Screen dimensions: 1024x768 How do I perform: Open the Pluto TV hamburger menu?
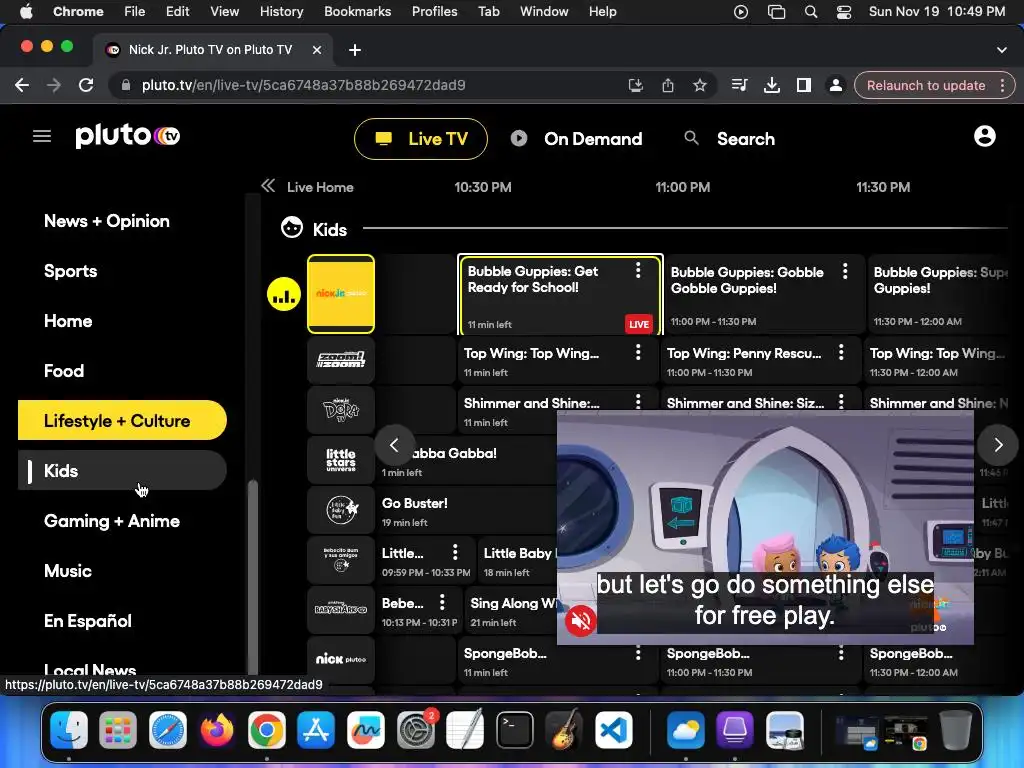pyautogui.click(x=42, y=136)
